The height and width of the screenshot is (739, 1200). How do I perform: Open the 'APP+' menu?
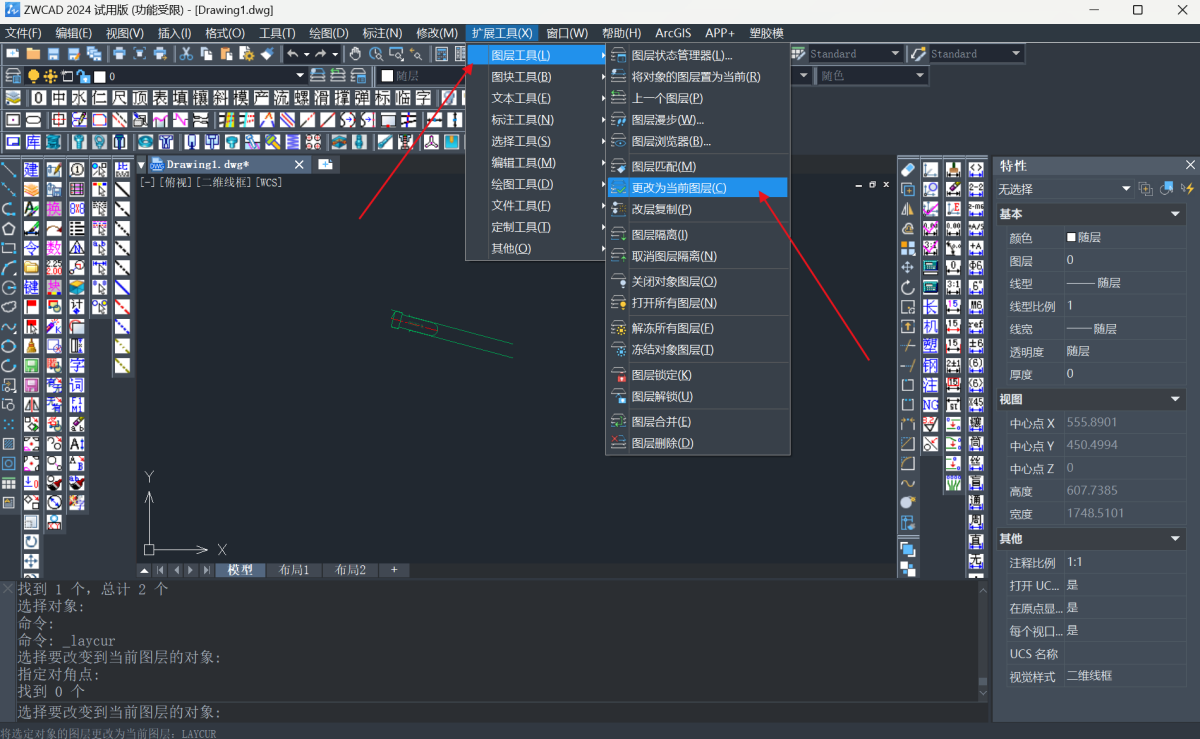(720, 33)
